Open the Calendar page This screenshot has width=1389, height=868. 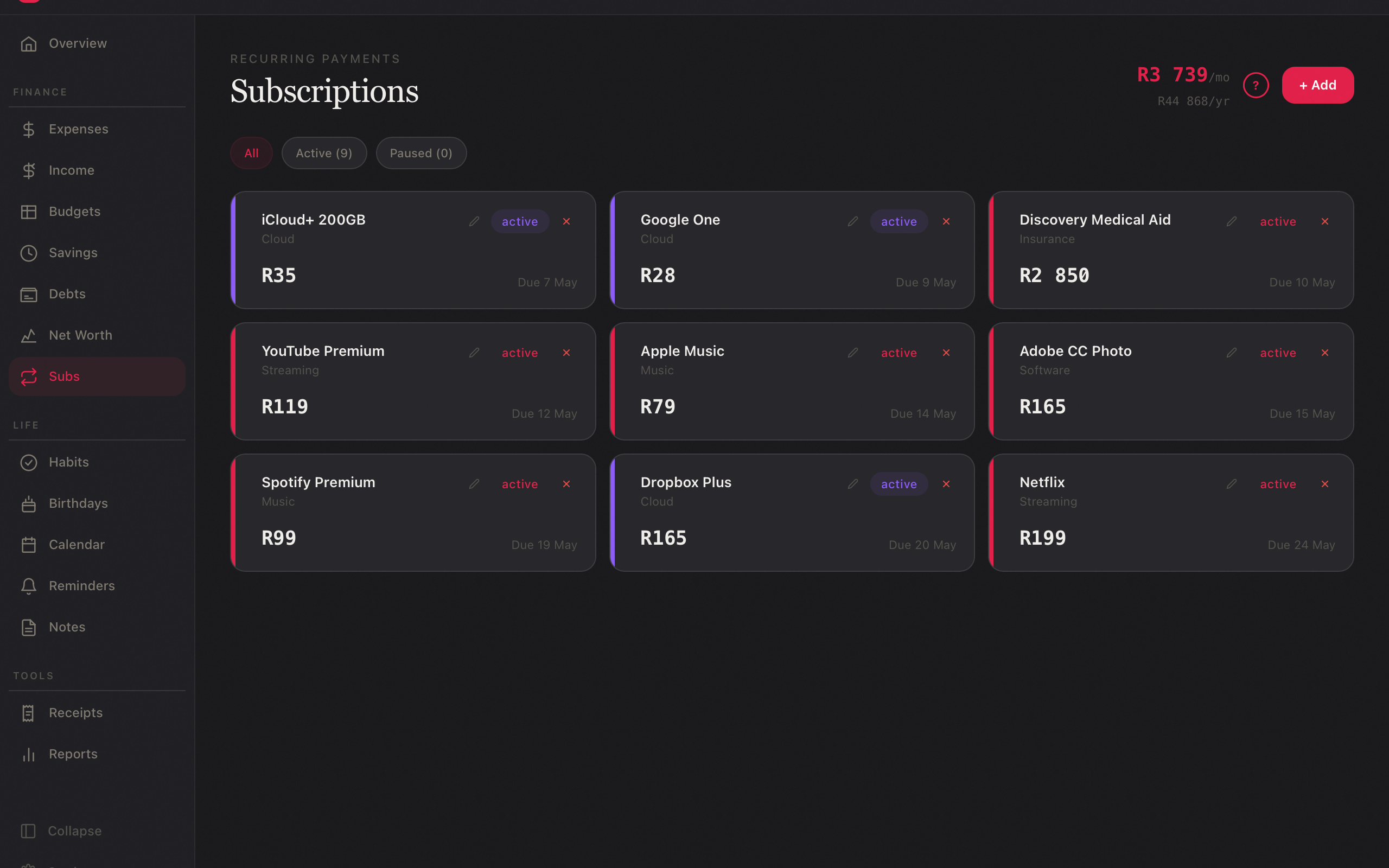point(97,545)
